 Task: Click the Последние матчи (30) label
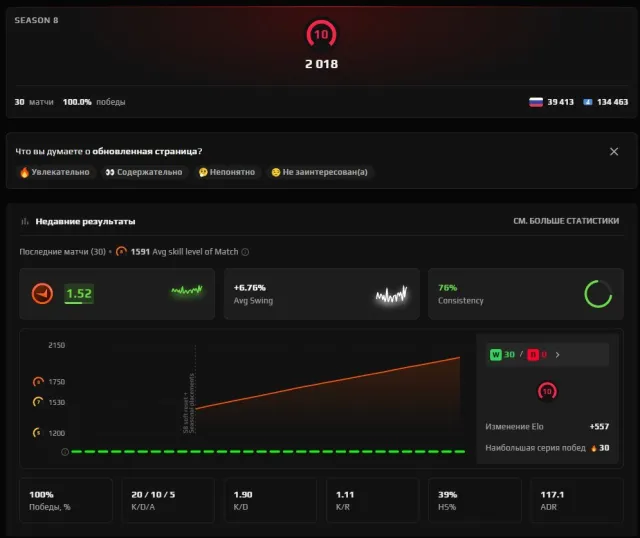62,252
